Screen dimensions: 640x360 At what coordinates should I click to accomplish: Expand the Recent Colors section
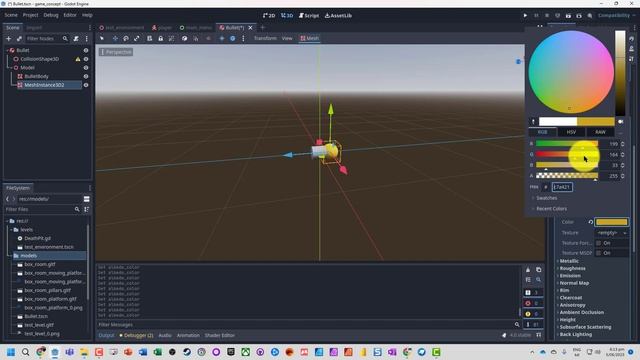pos(551,209)
